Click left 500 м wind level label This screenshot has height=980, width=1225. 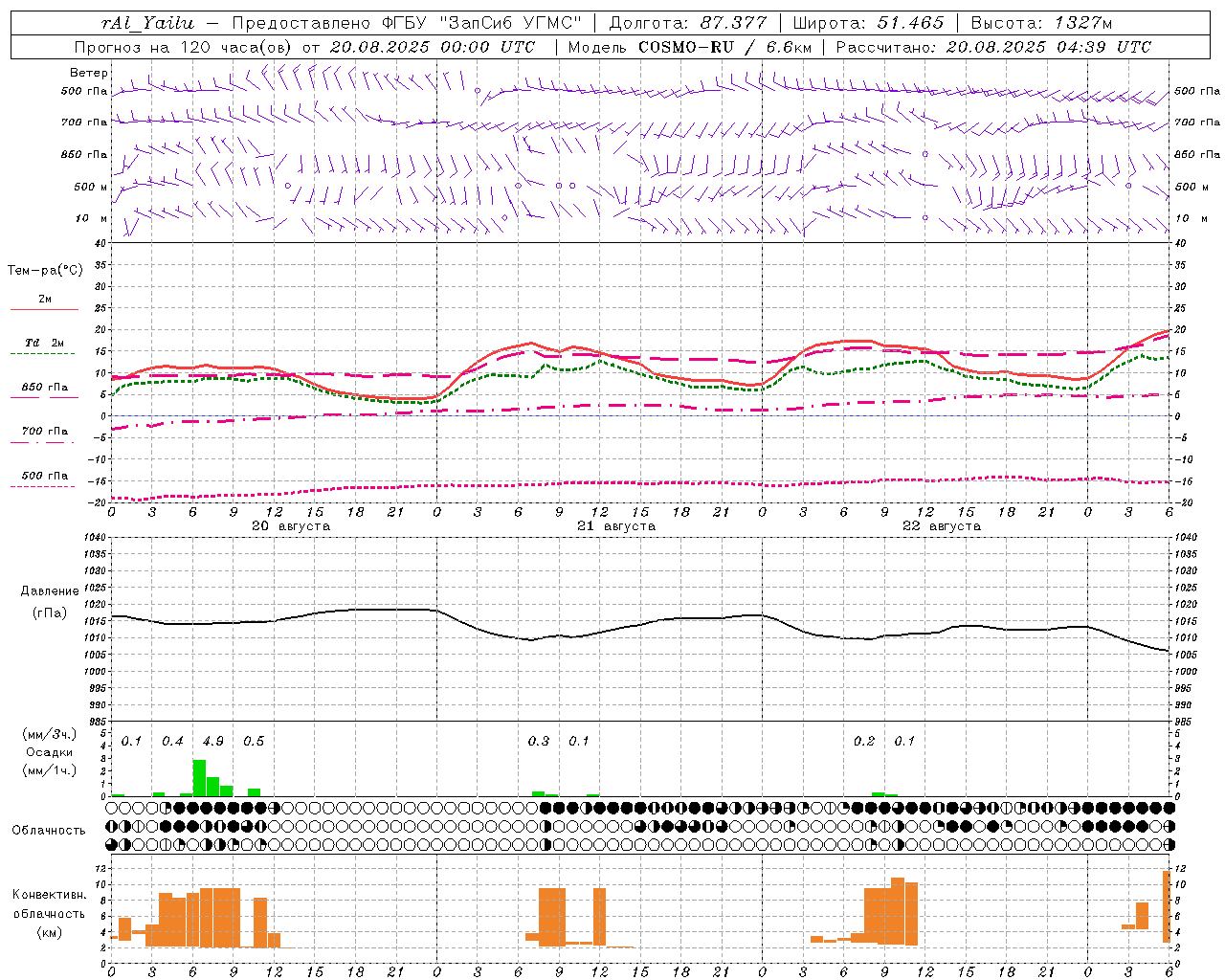click(x=91, y=187)
